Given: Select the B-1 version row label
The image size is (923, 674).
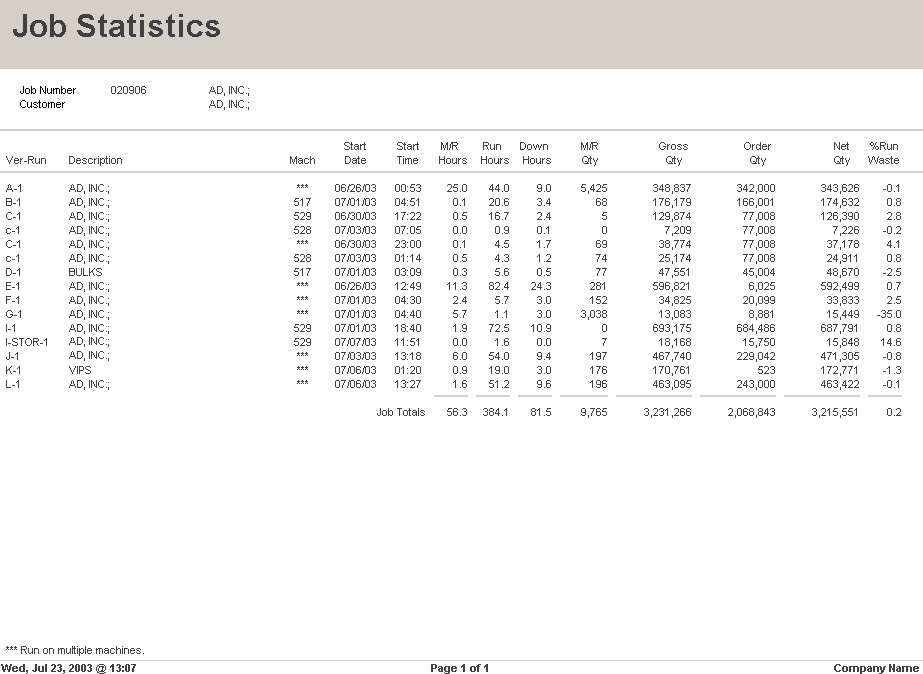Looking at the screenshot, I should point(14,202).
